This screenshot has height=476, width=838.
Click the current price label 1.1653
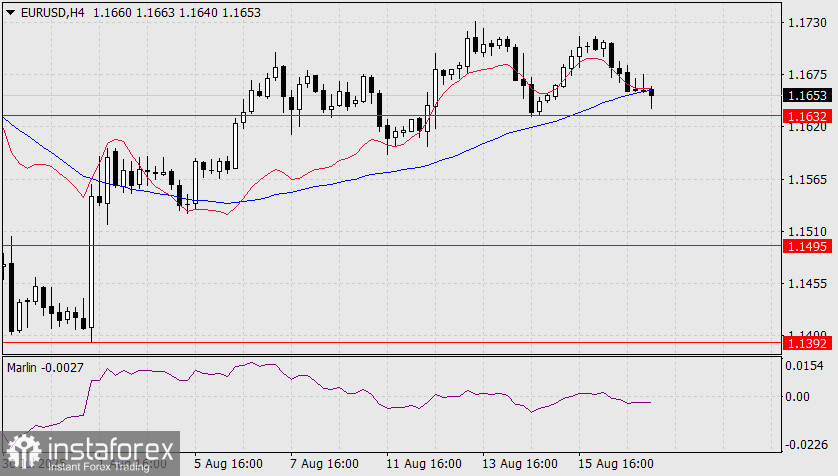click(808, 96)
